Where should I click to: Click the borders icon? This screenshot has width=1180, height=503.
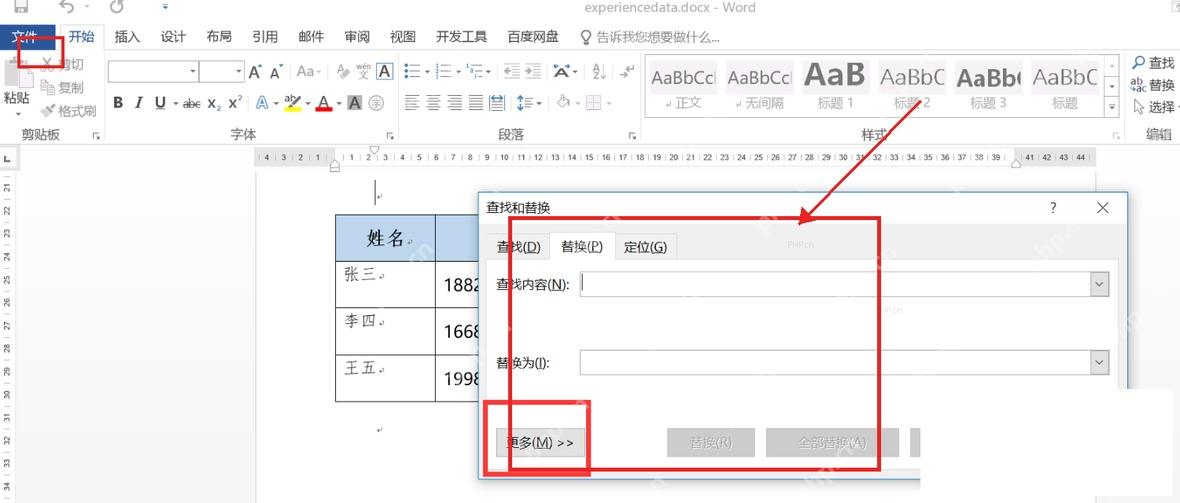(x=594, y=103)
